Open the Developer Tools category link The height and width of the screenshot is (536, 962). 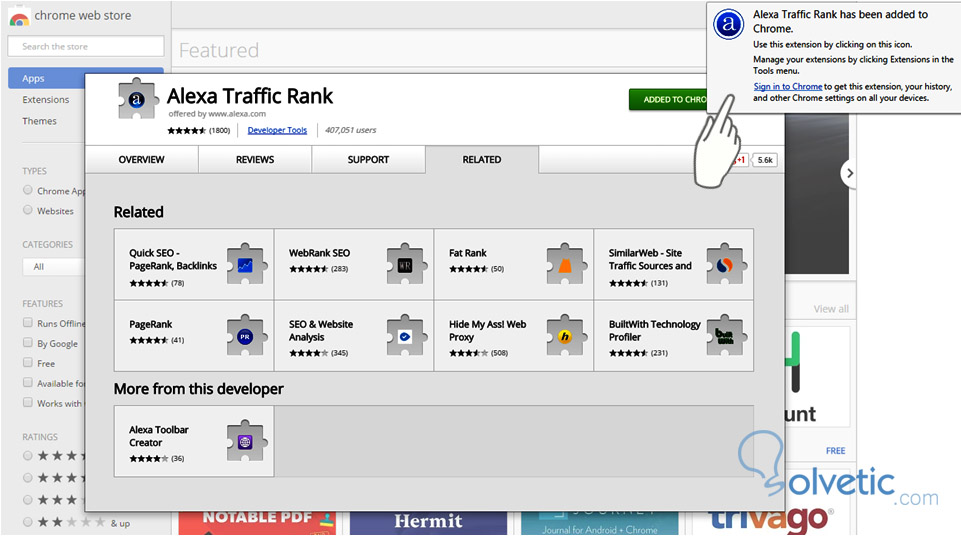[277, 130]
